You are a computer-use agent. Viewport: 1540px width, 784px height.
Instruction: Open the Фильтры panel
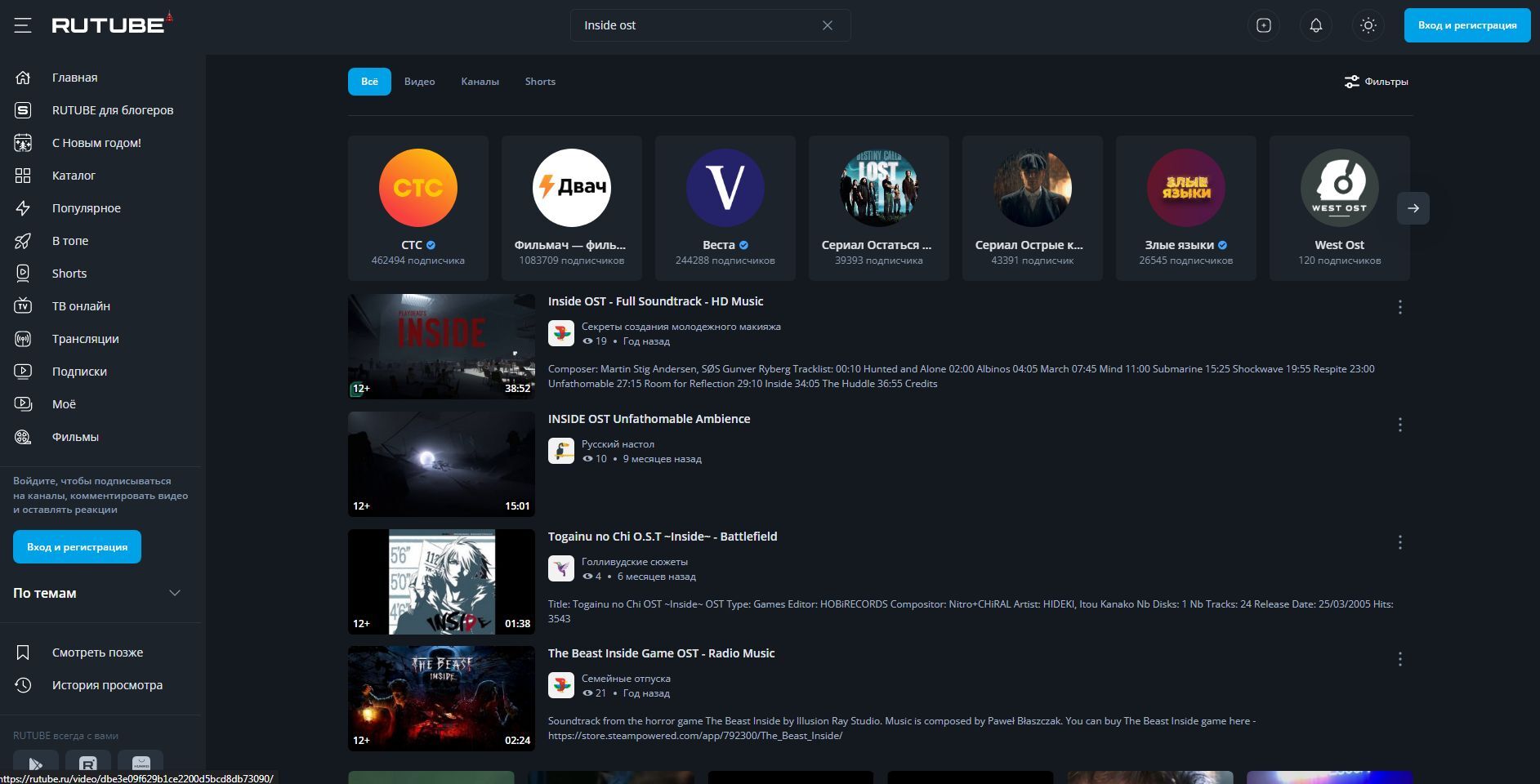[1377, 82]
